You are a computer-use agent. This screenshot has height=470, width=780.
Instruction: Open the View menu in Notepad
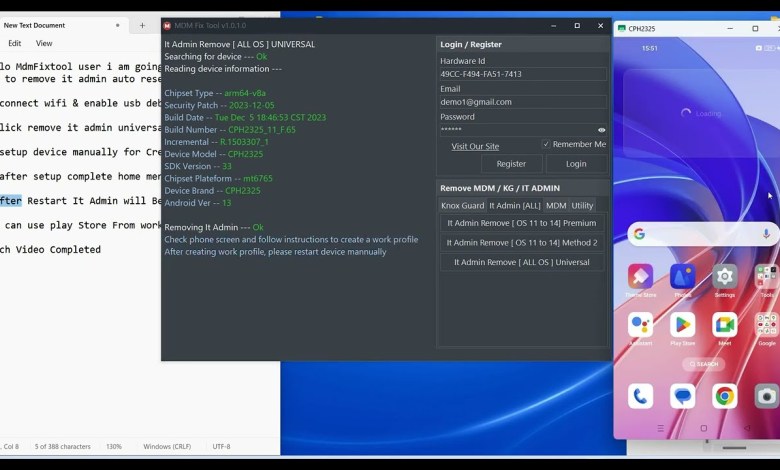tap(44, 43)
